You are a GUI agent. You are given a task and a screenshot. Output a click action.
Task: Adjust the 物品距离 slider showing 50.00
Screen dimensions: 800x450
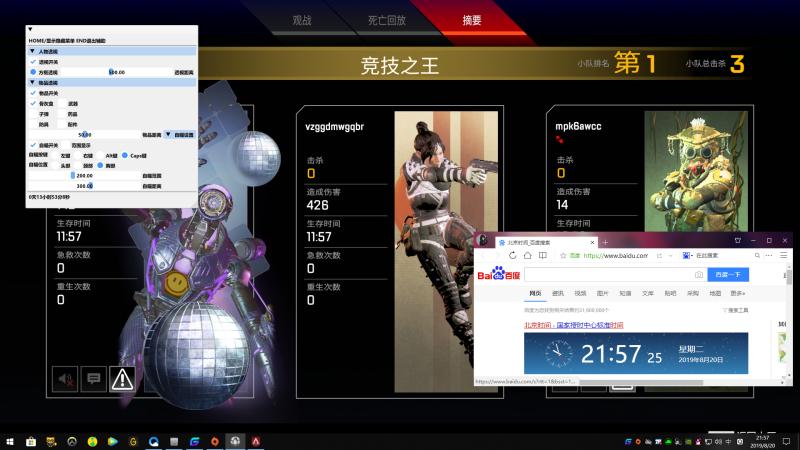point(85,135)
